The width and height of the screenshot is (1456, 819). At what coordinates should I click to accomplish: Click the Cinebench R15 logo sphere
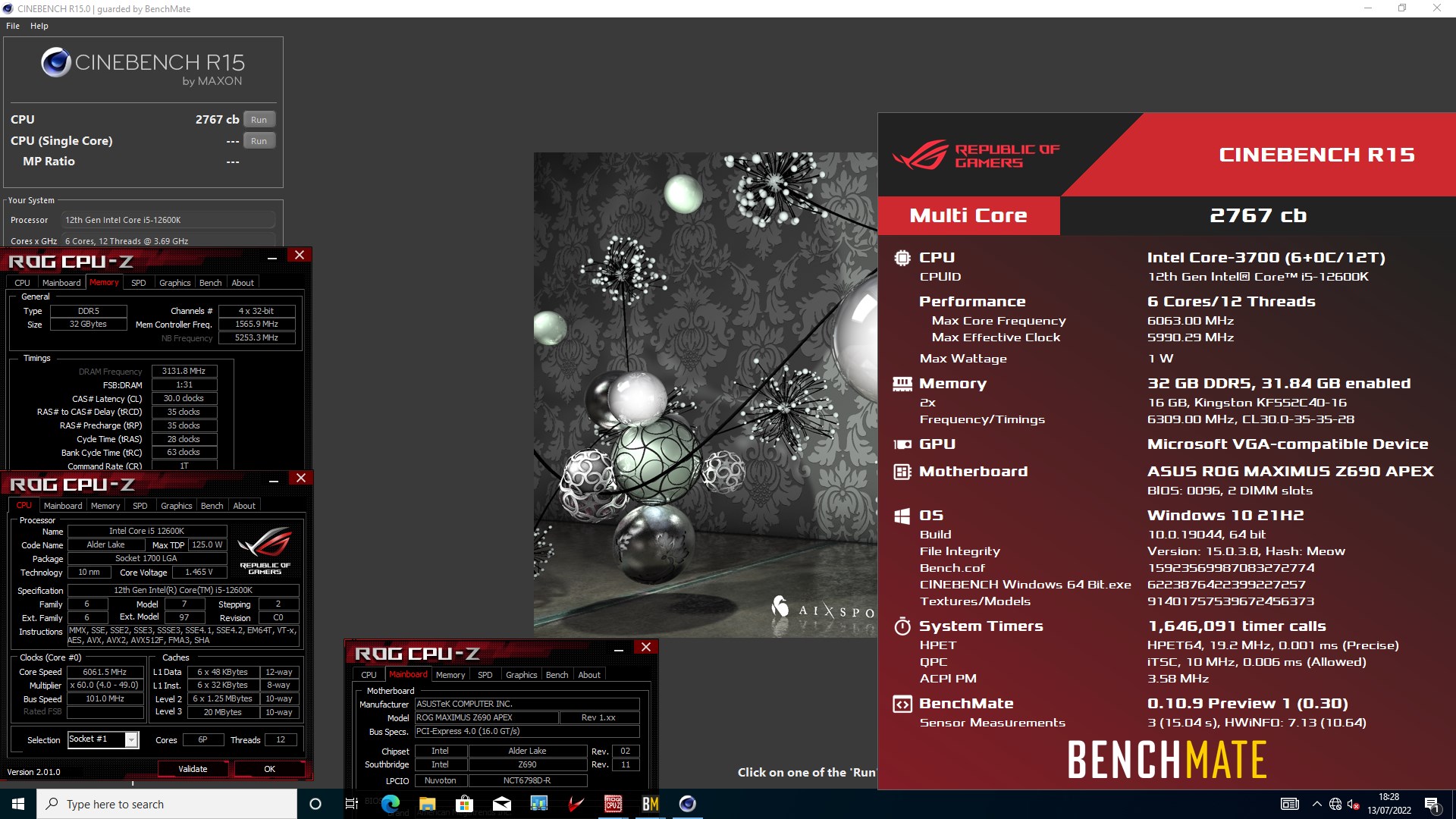tap(56, 62)
